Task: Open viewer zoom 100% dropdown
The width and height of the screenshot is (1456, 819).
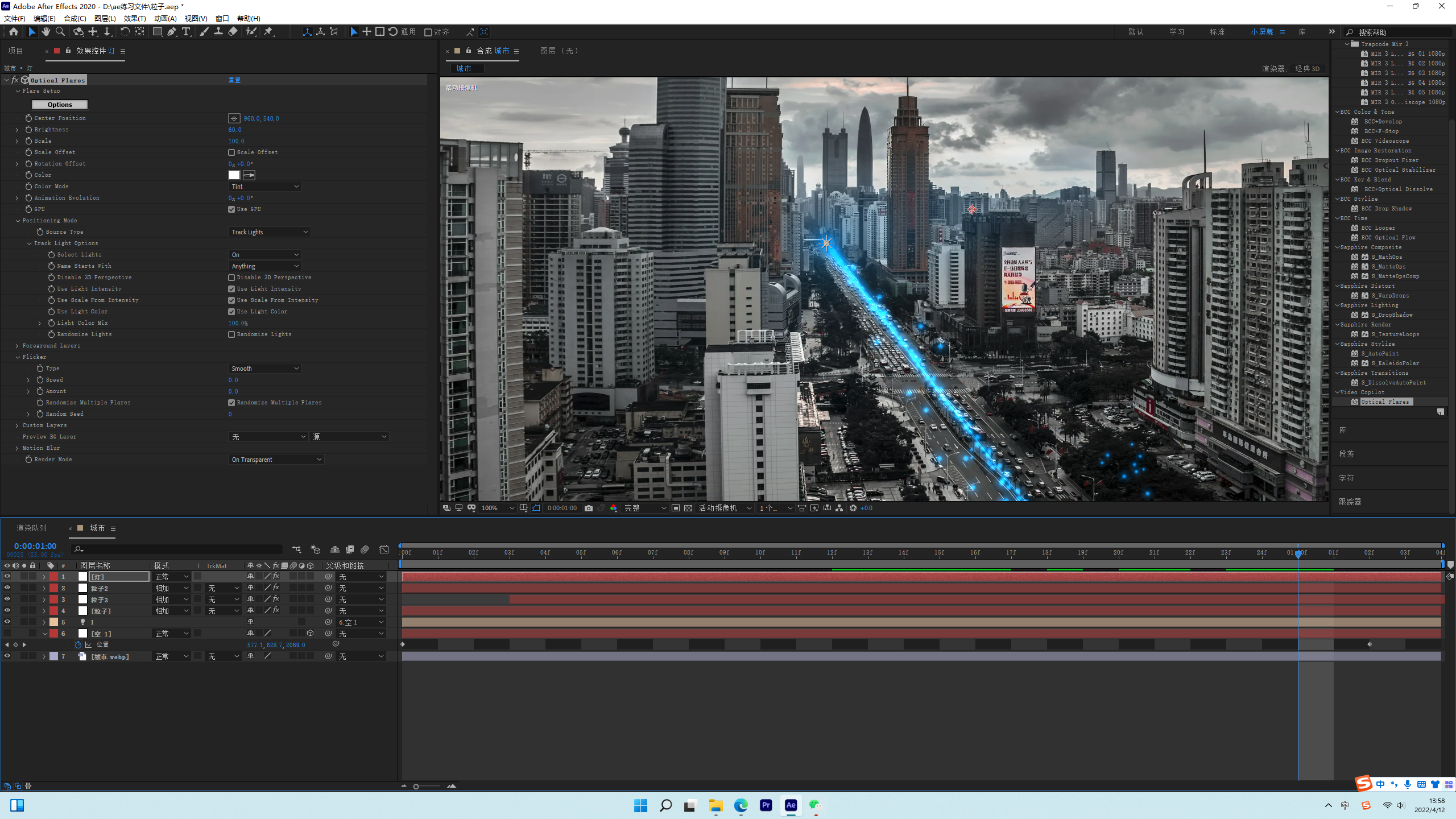Action: (x=498, y=508)
